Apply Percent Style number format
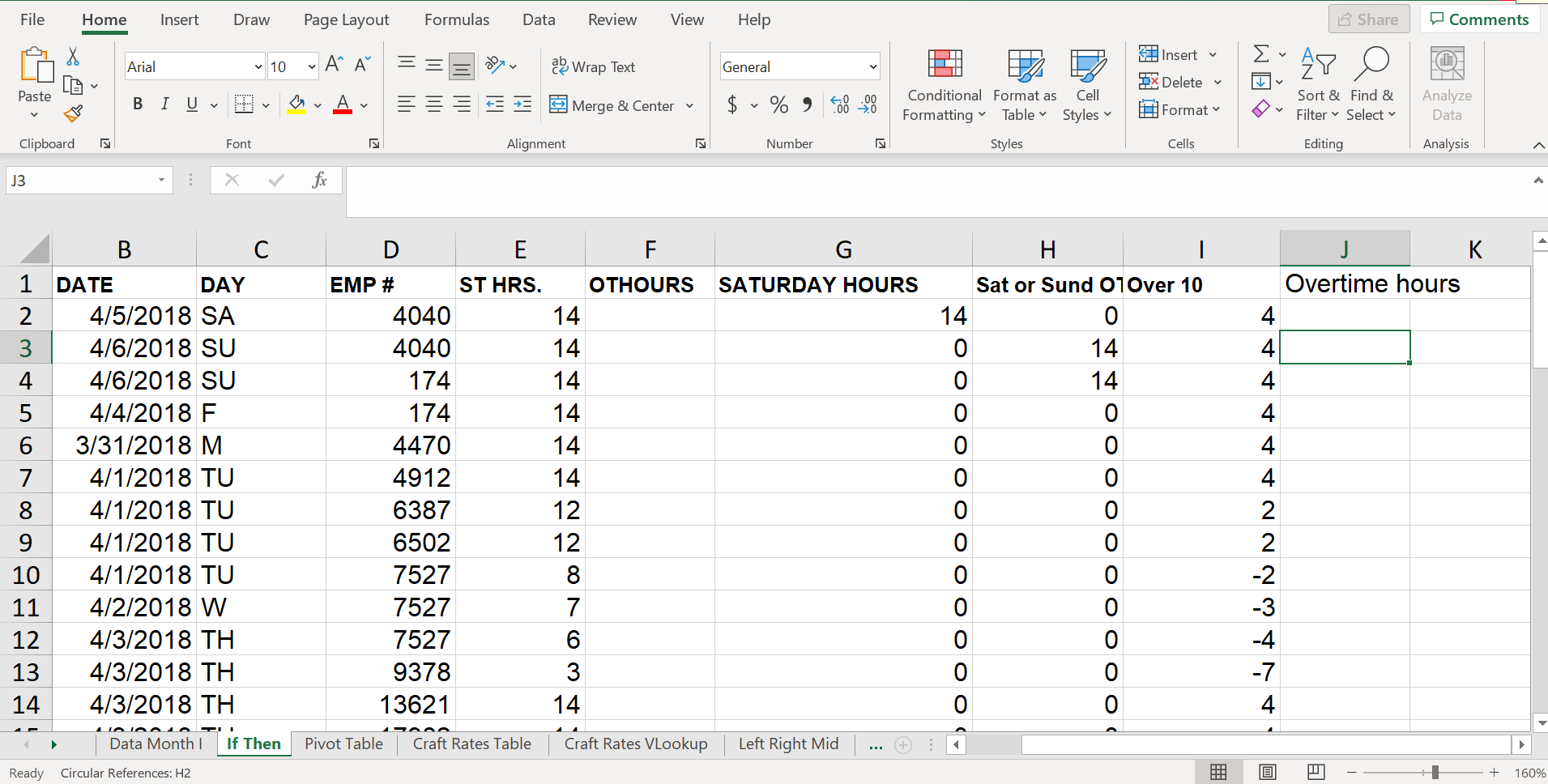 pyautogui.click(x=778, y=105)
